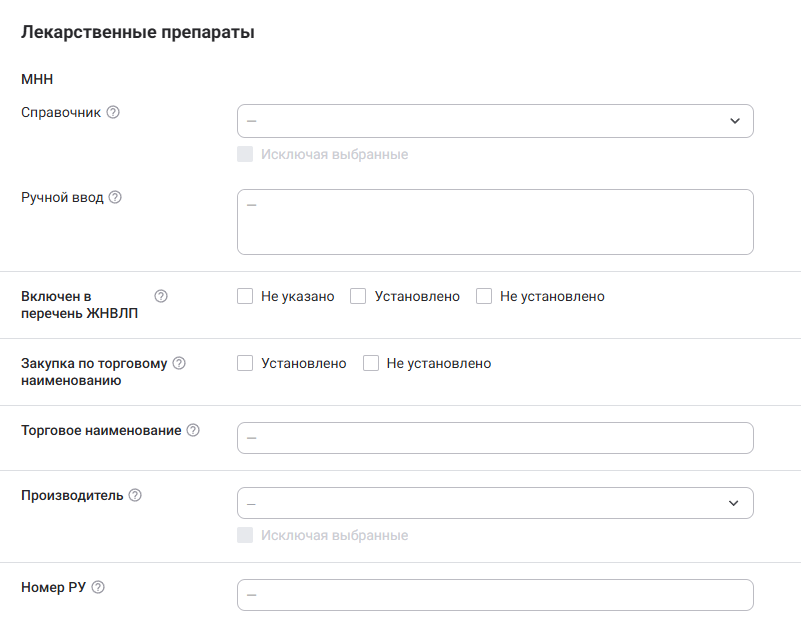
Task: Toggle Исключая выбранные under Производитель
Action: [245, 535]
